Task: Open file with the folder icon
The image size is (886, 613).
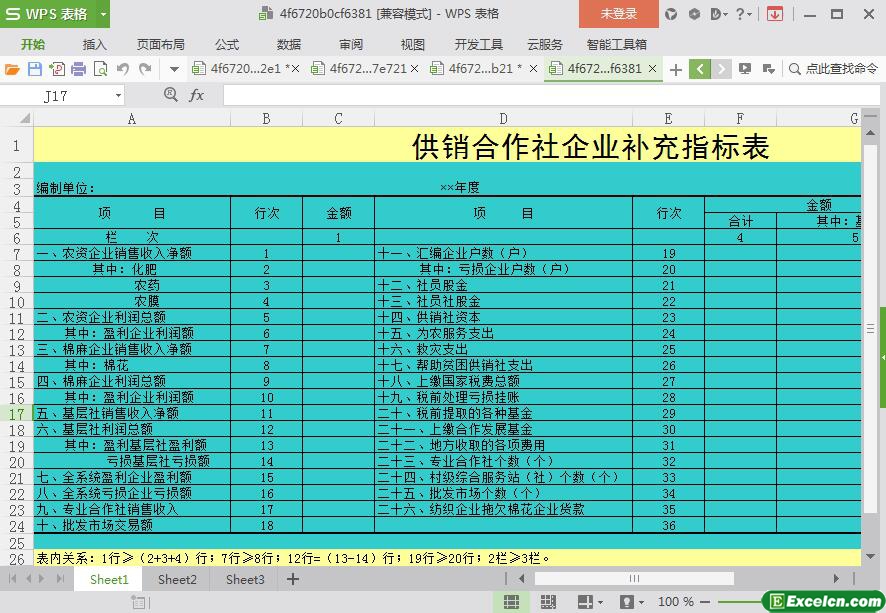Action: (x=12, y=69)
